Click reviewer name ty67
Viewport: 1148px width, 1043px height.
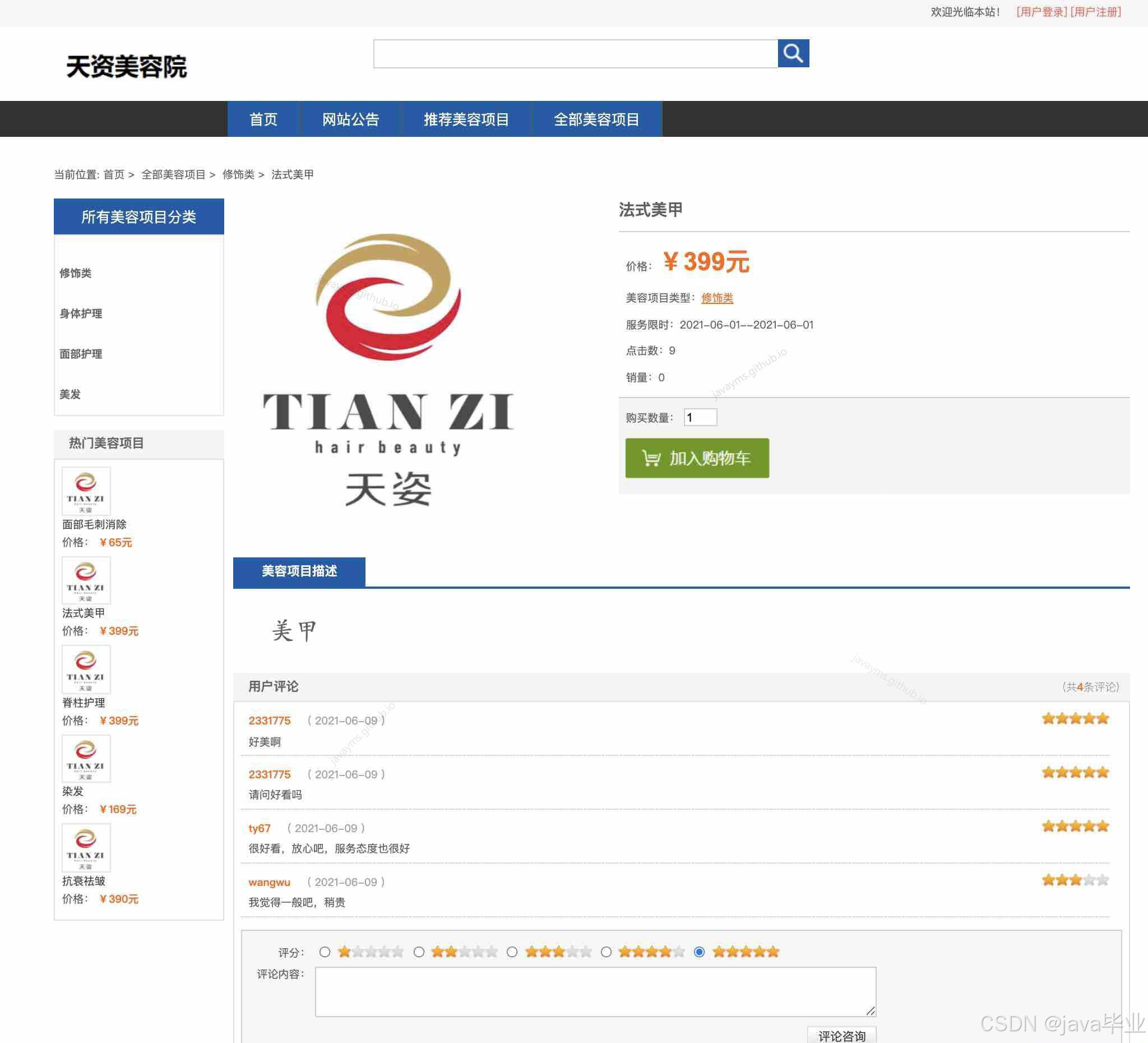[260, 828]
